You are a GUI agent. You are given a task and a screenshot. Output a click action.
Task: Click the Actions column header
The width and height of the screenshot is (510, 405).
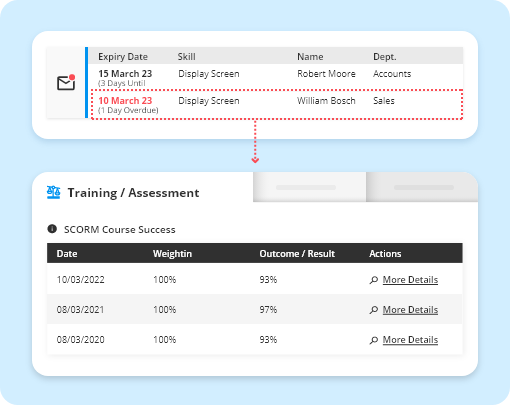(385, 254)
